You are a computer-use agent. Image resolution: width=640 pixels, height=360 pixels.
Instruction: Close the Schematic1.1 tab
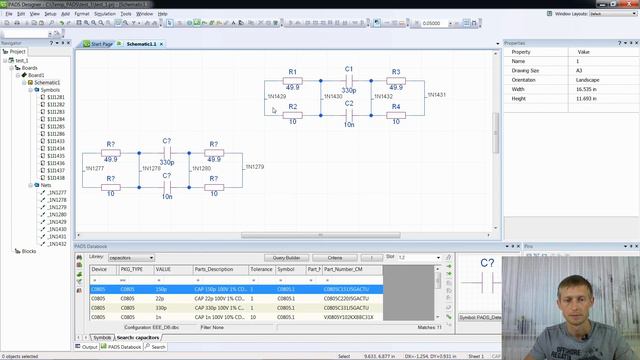coord(162,44)
